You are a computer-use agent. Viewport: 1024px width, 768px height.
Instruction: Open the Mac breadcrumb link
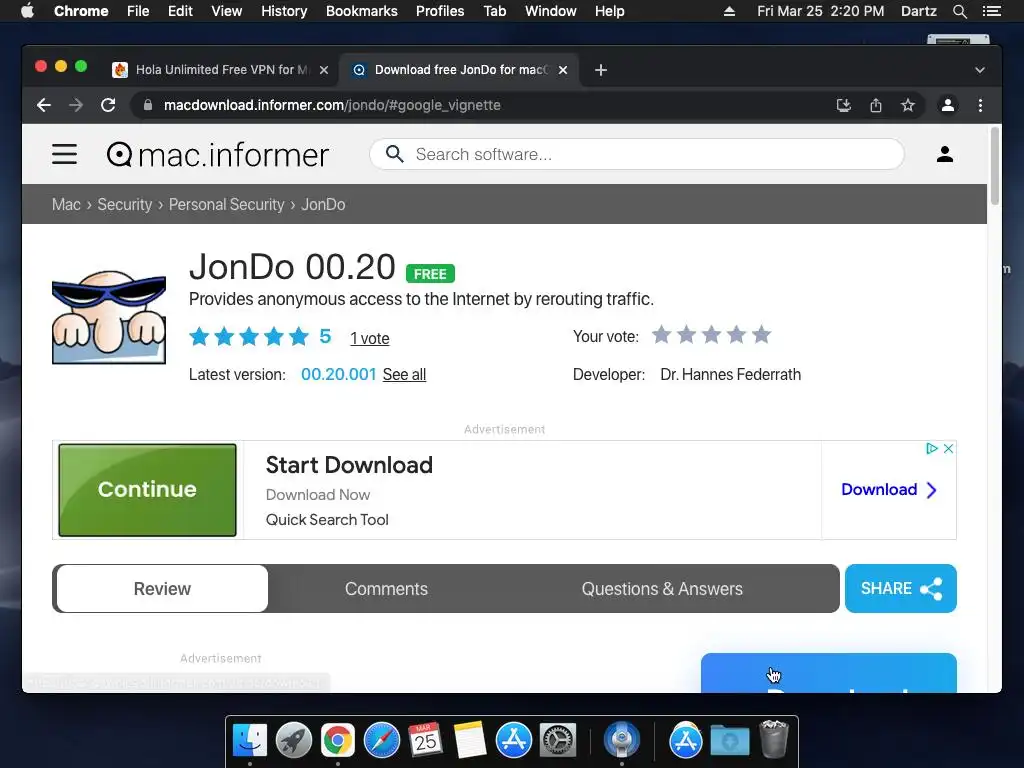click(x=66, y=204)
